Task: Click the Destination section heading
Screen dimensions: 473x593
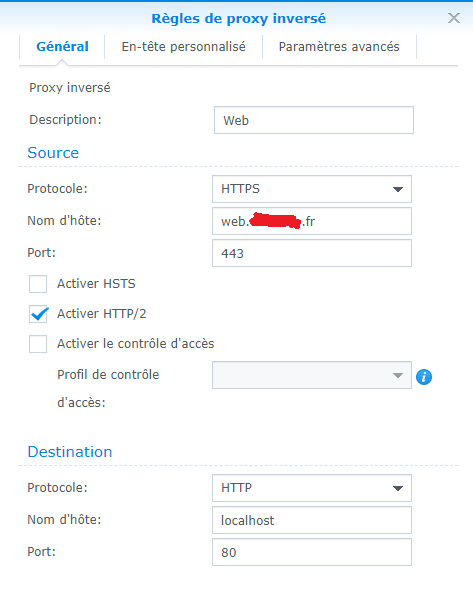Action: (70, 452)
